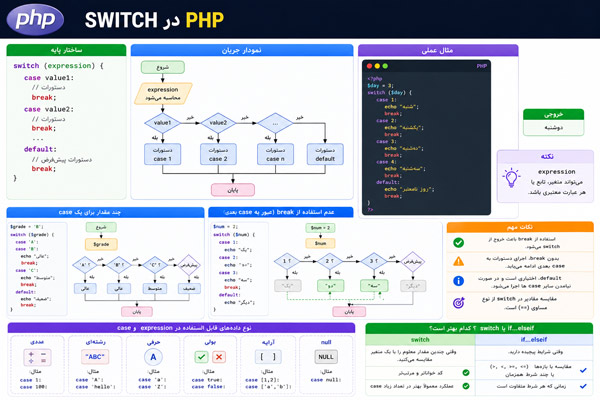Image resolution: width=600 pixels, height=400 pixels.
Task: Click the green "دو" output box
Action: tap(330, 286)
